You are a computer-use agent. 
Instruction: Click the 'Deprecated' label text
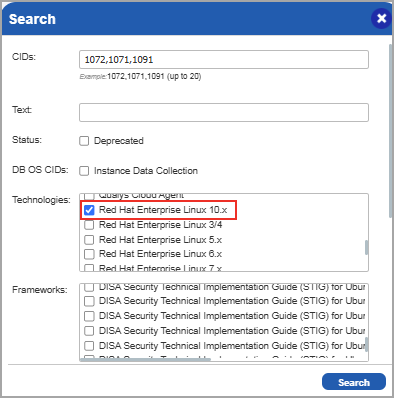tap(119, 141)
